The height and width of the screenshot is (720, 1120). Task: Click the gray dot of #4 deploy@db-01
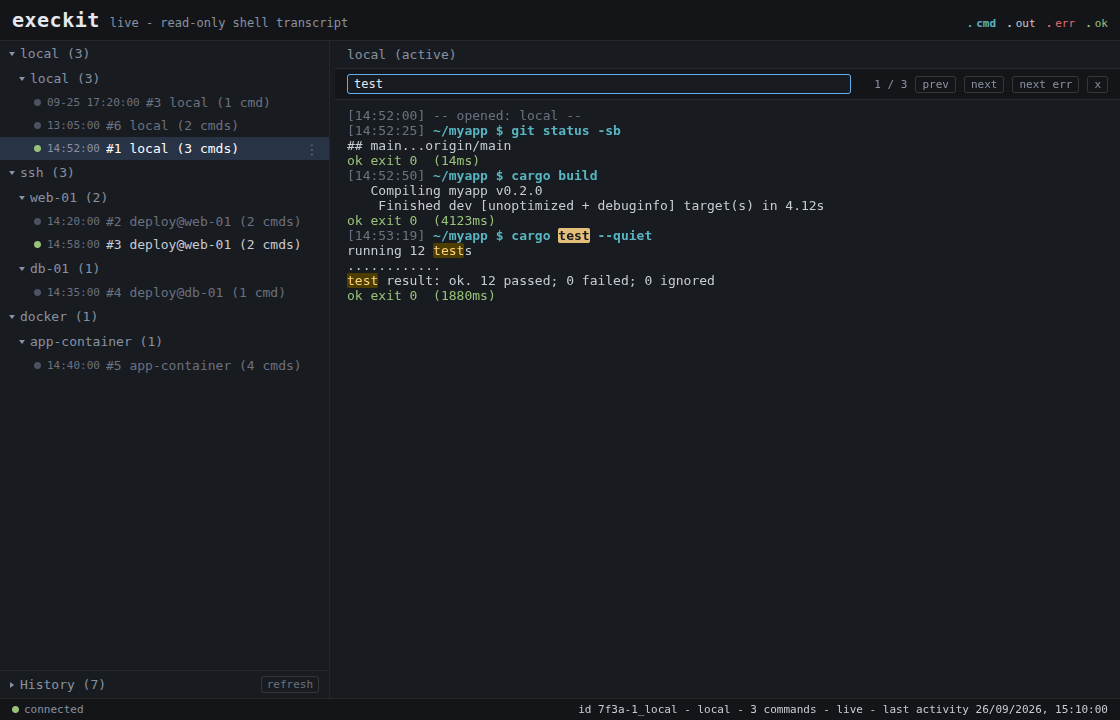coord(37,292)
